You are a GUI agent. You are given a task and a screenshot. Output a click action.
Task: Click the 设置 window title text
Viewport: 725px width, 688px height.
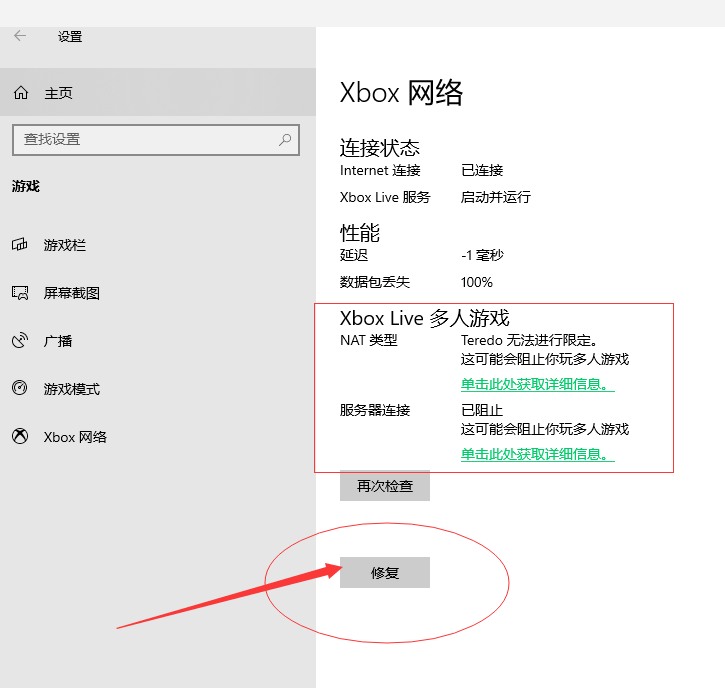[x=70, y=37]
